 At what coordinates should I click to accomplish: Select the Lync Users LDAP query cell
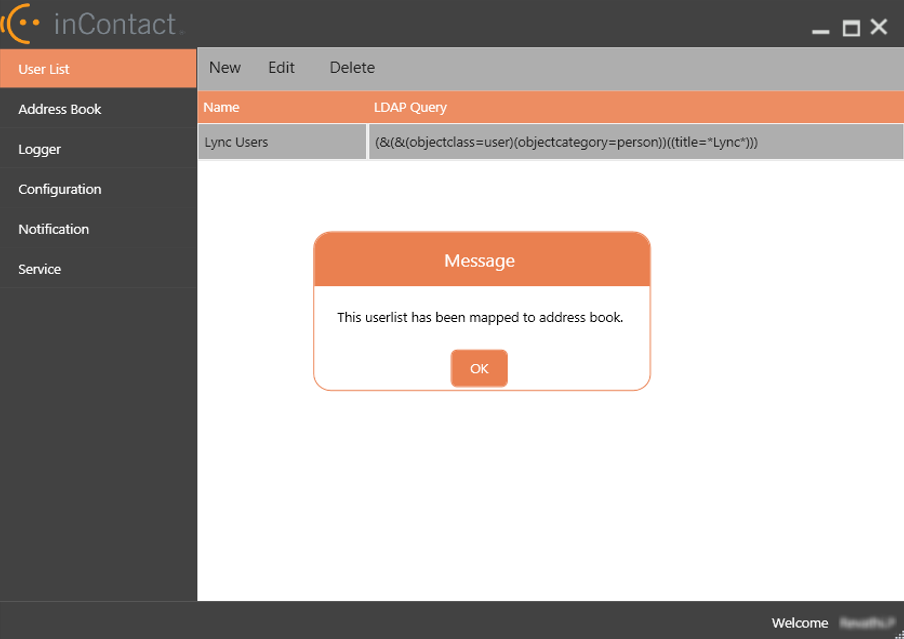point(636,142)
